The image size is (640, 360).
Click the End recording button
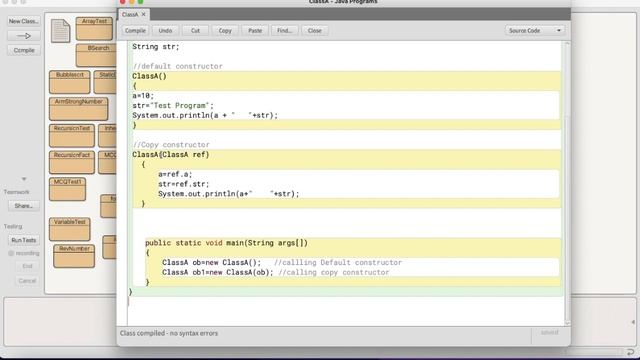coord(27,266)
